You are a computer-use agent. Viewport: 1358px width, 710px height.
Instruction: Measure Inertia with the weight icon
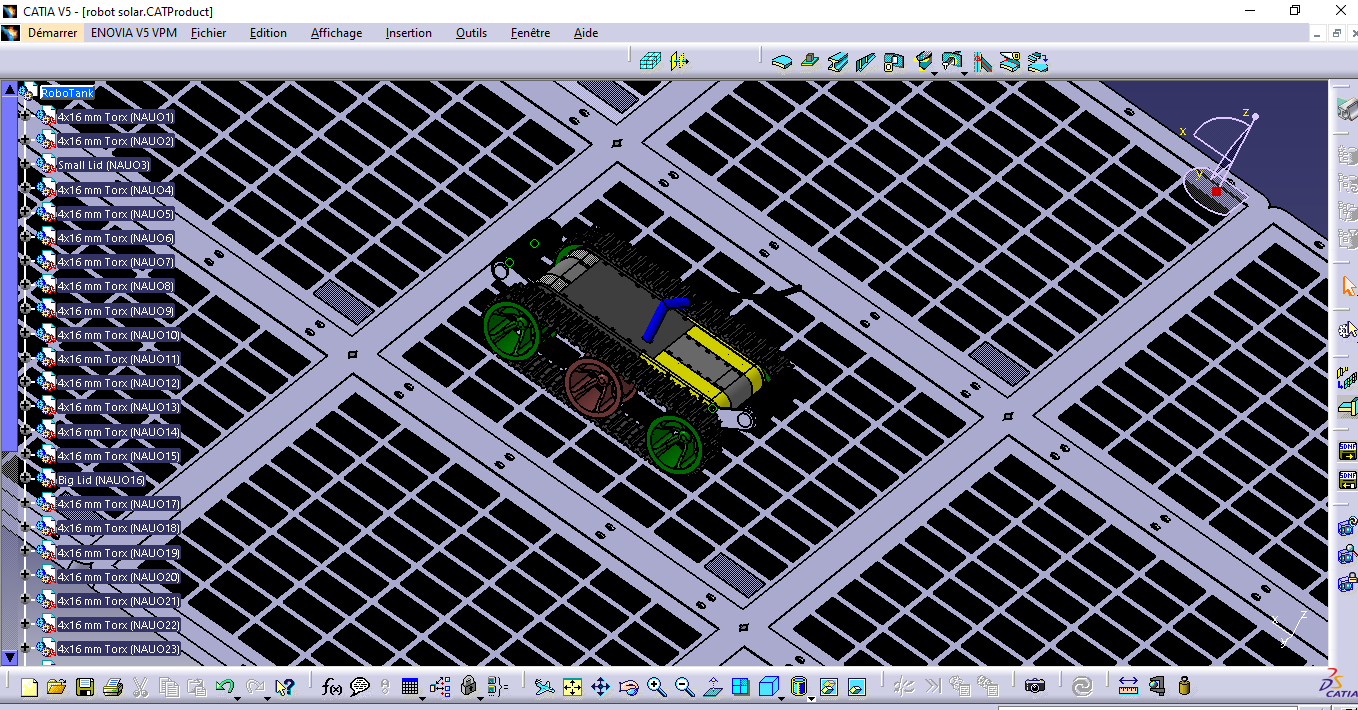1185,687
